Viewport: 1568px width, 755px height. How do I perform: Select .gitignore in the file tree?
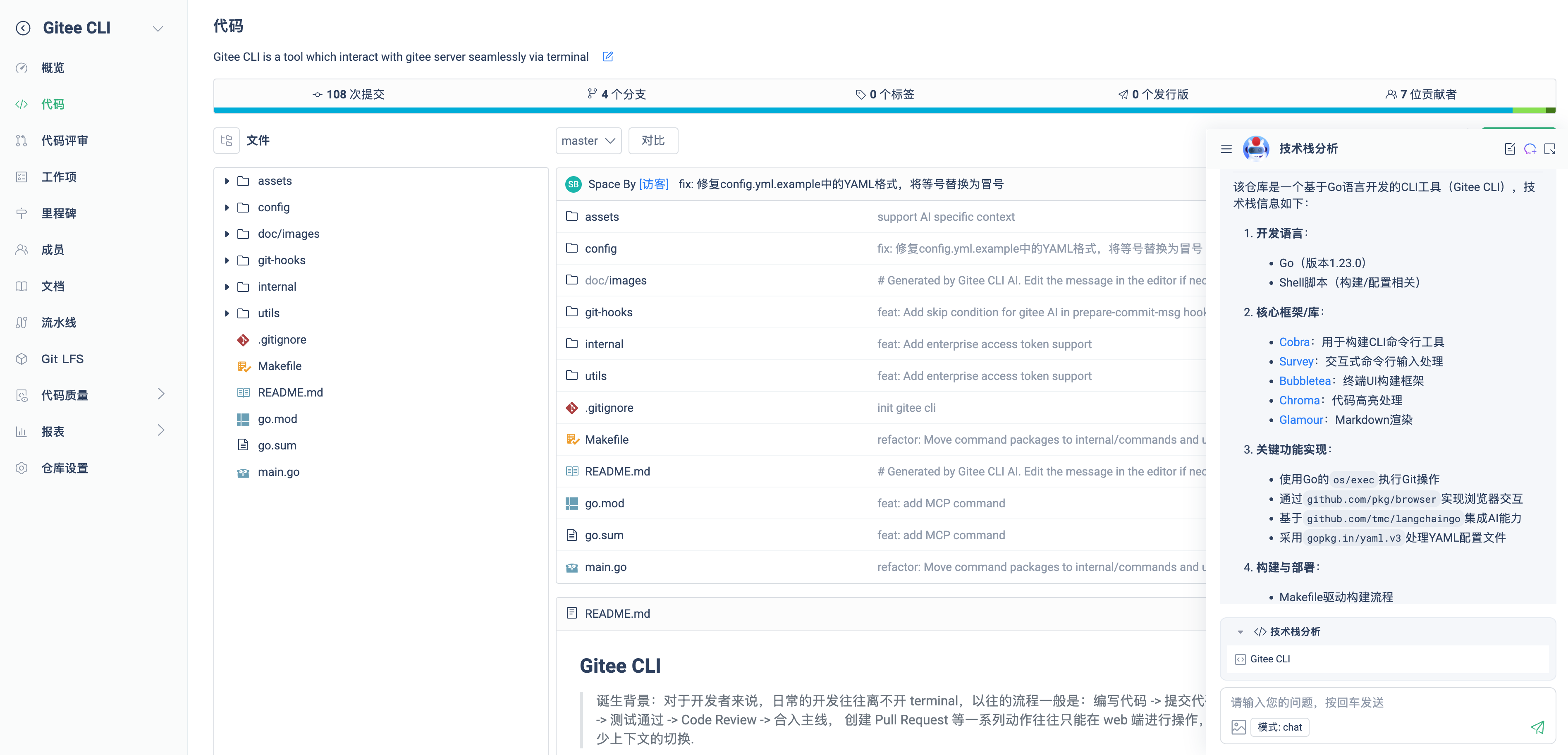coord(282,340)
